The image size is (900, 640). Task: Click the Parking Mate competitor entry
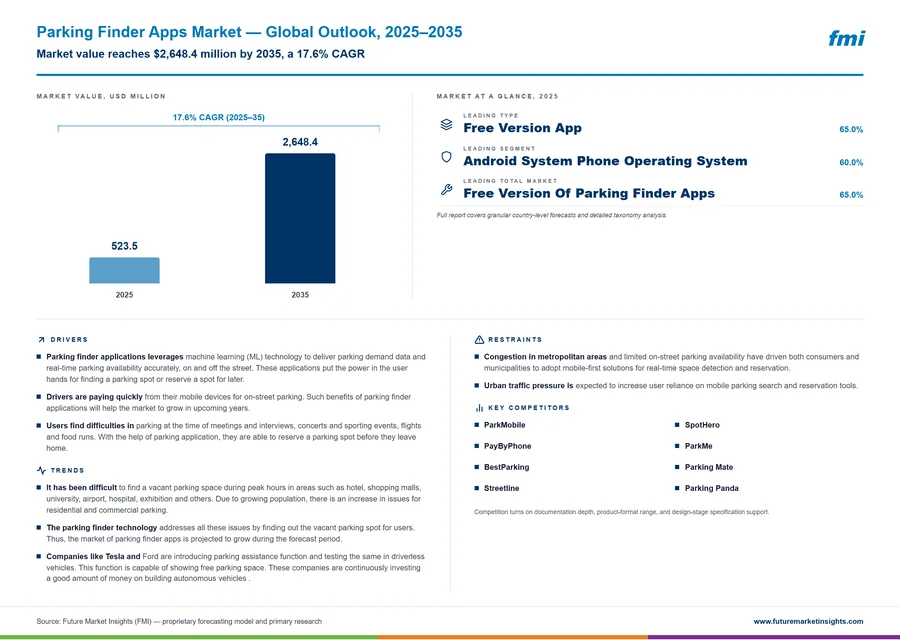point(709,467)
